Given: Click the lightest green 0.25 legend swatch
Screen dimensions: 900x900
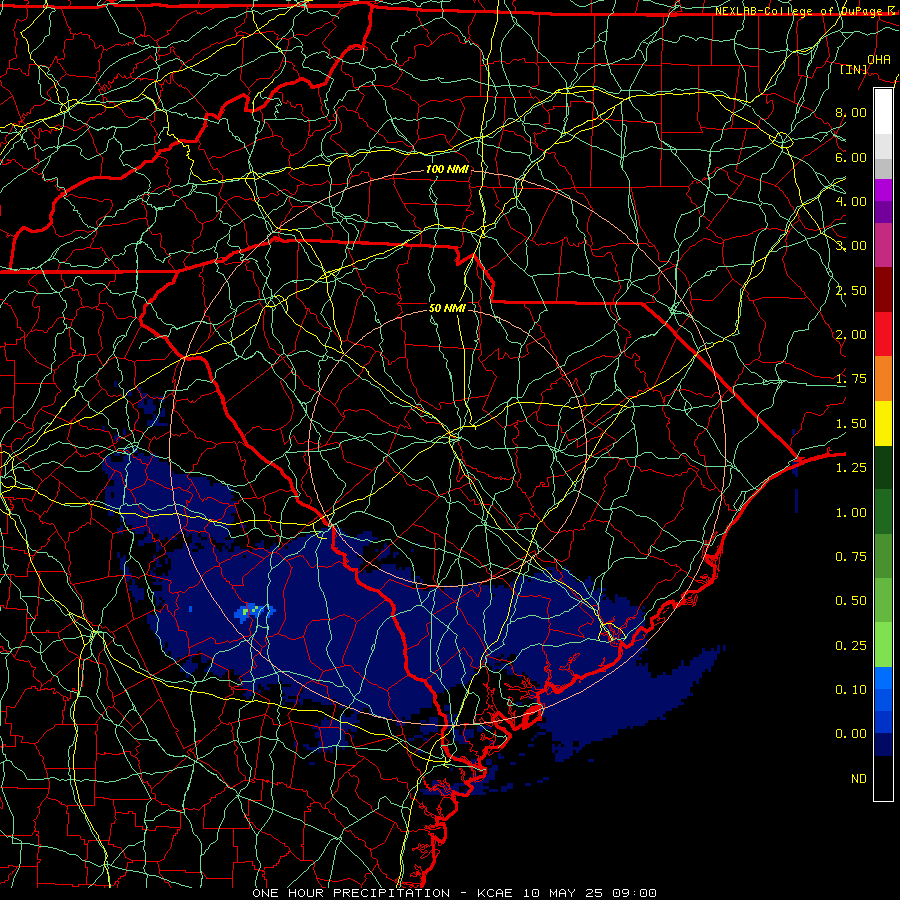Looking at the screenshot, I should pos(883,645).
